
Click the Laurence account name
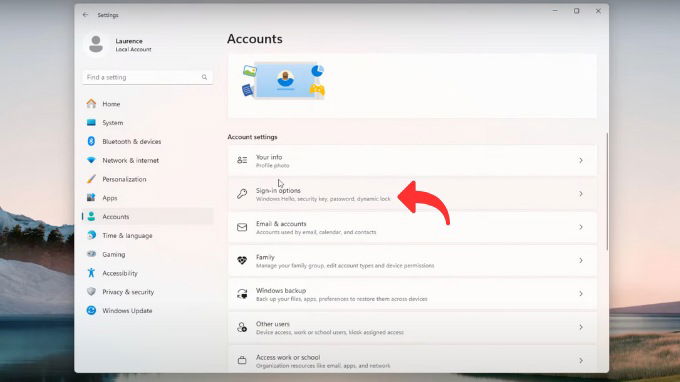click(129, 41)
